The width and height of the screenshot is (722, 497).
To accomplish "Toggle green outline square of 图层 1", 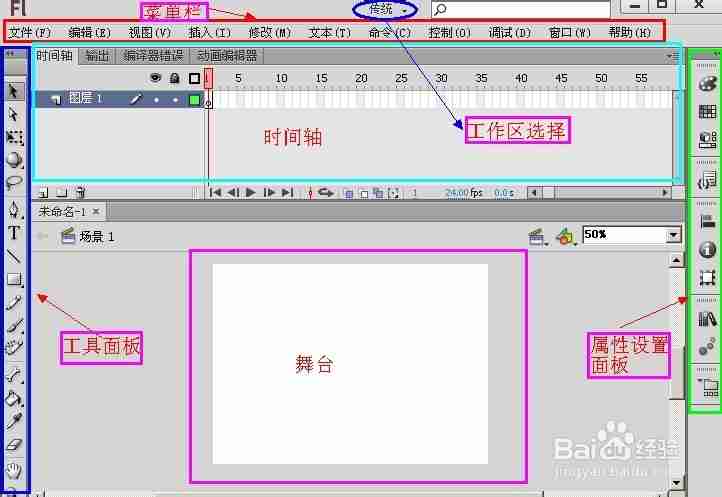I will click(x=195, y=99).
